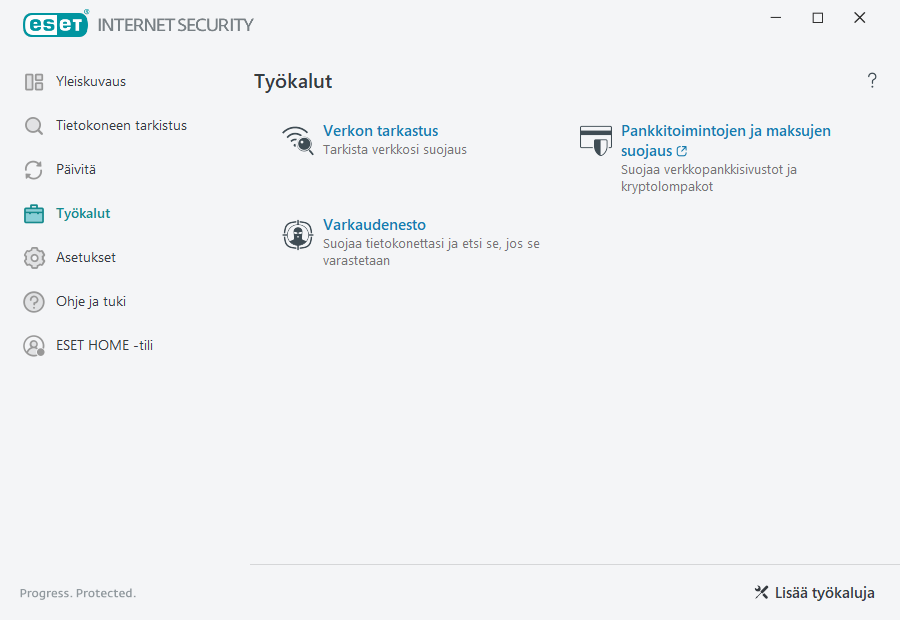
Task: Click the tools icon beside Lisää työkaluja
Action: point(761,592)
